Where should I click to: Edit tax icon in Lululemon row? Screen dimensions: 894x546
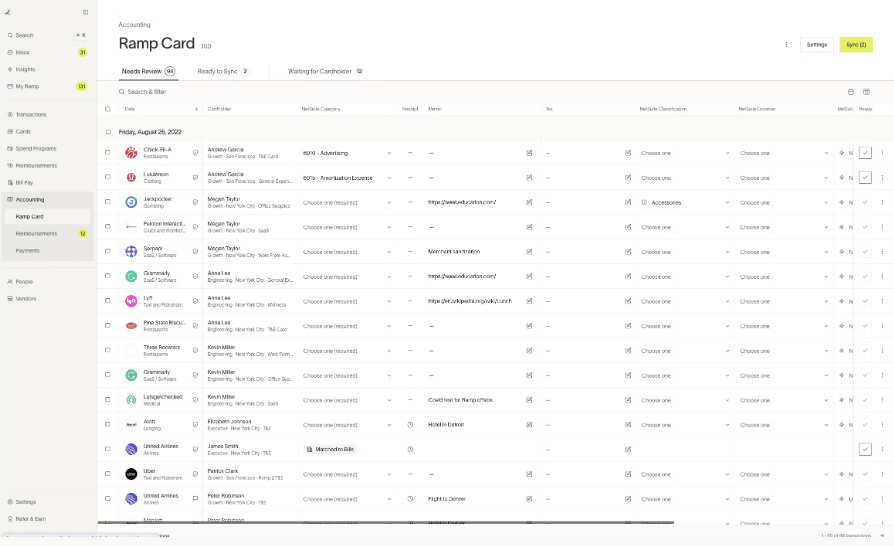(628, 178)
